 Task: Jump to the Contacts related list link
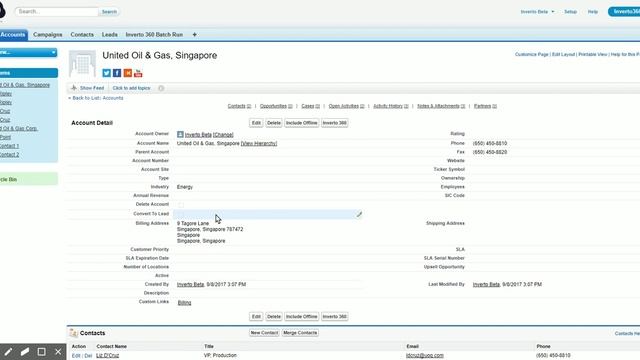[239, 106]
